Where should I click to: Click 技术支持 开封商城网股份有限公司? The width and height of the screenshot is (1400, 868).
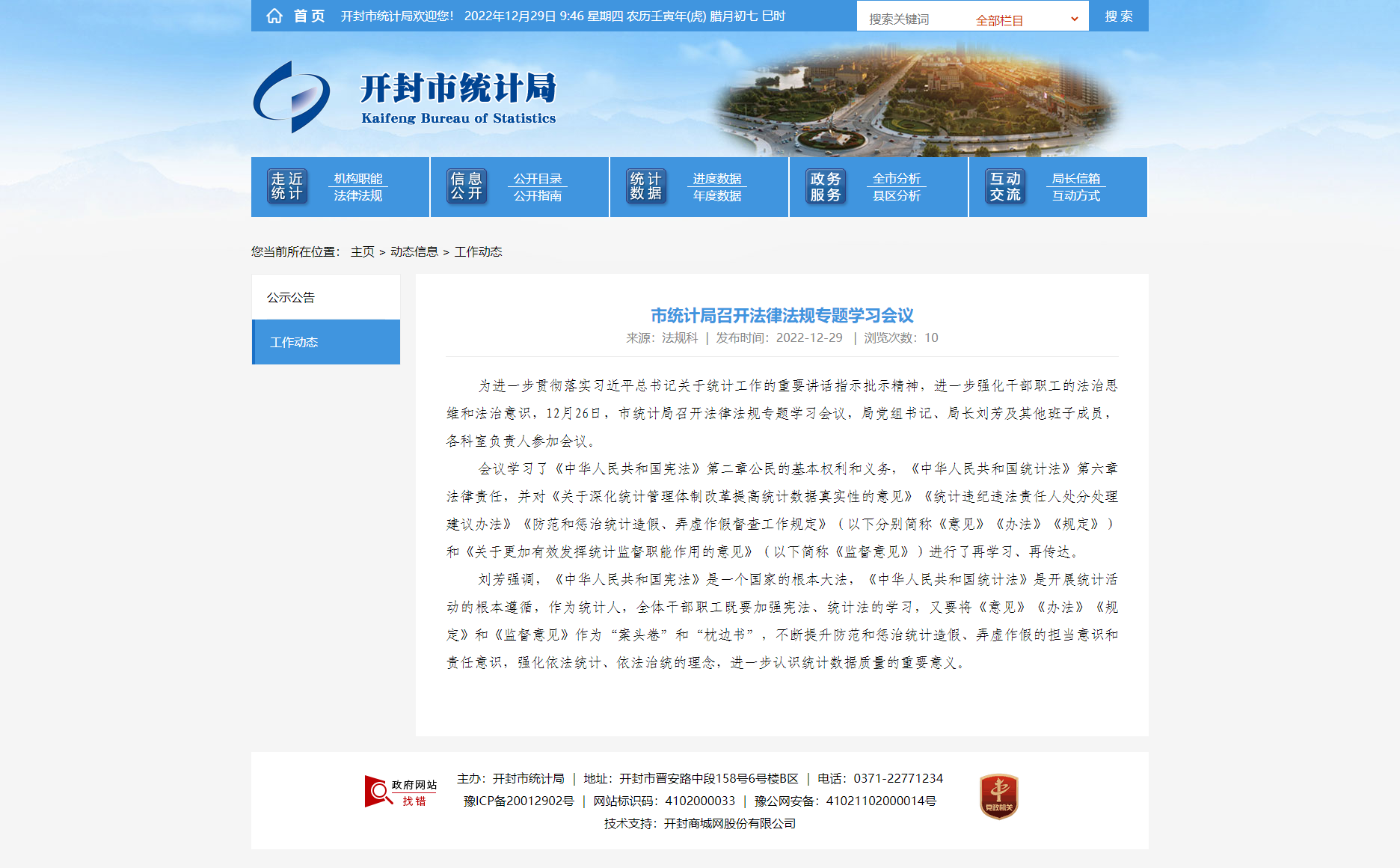[x=700, y=823]
